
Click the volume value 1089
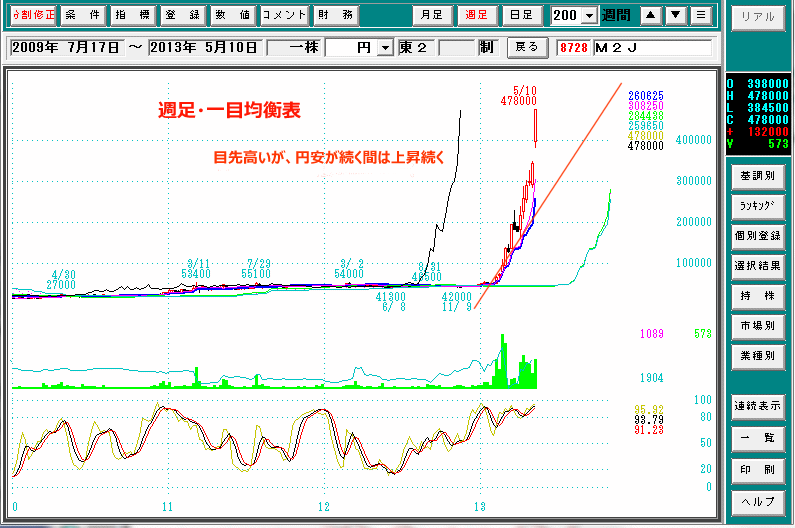(x=652, y=334)
